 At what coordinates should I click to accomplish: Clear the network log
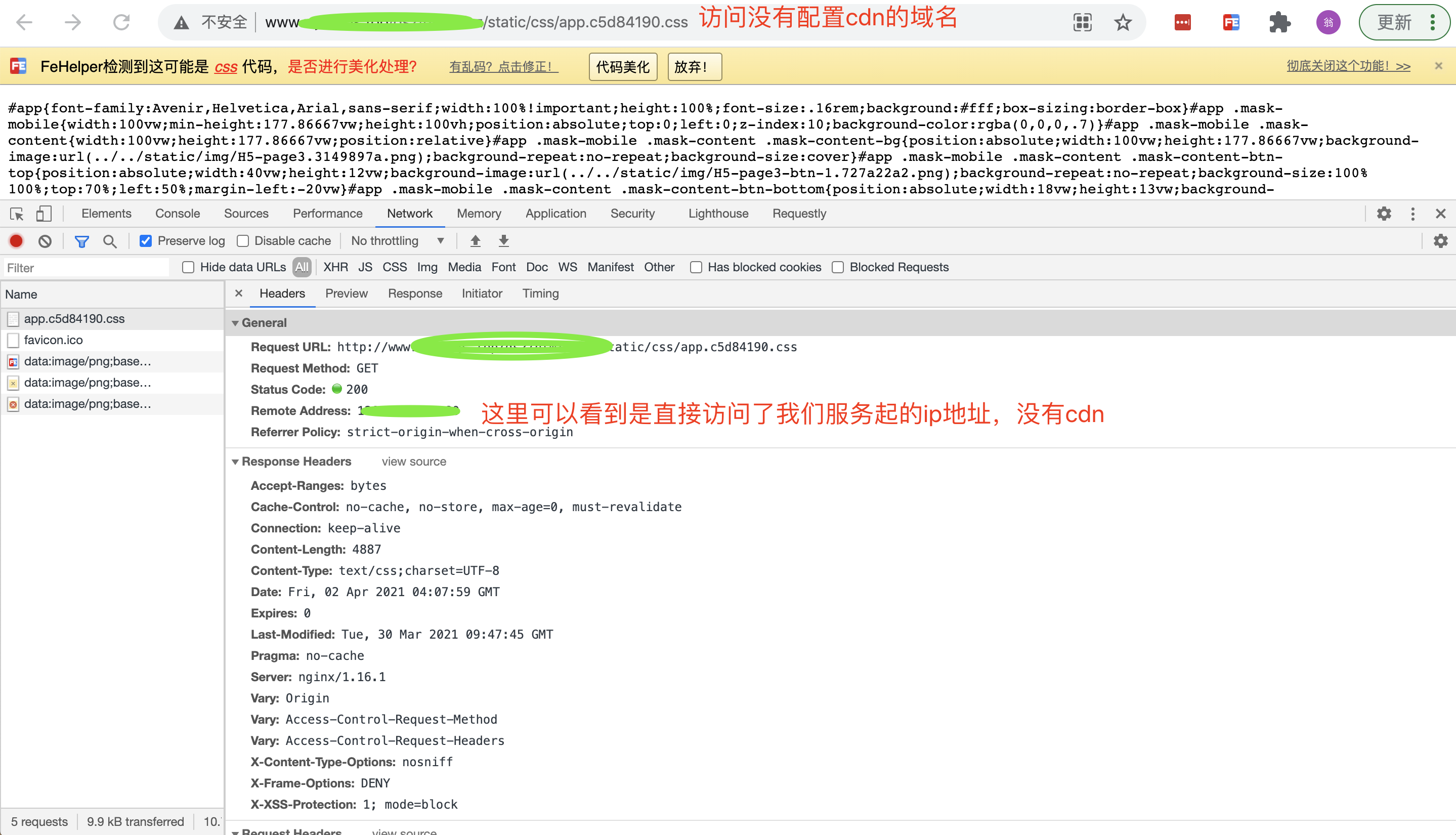pyautogui.click(x=45, y=241)
